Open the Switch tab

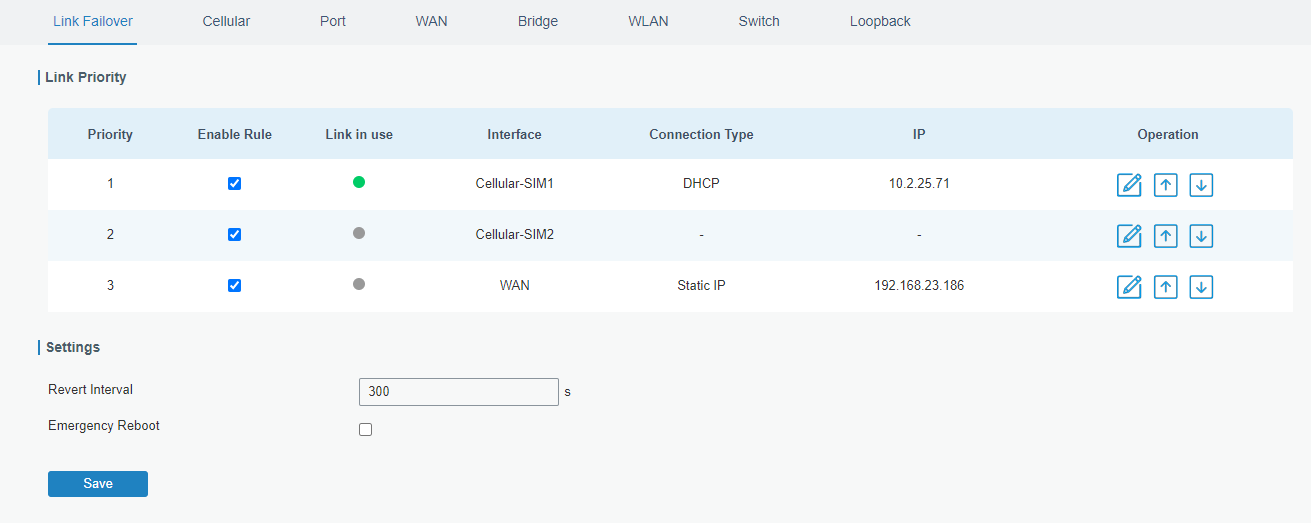[759, 21]
